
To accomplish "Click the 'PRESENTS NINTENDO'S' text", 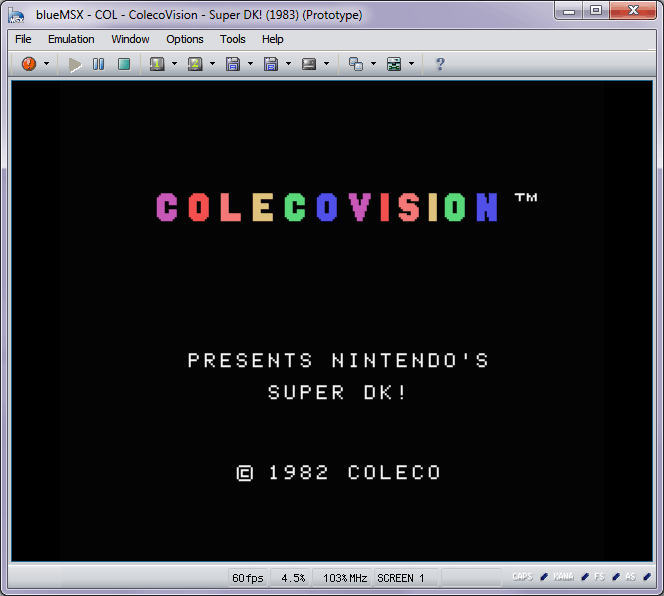I will point(338,360).
